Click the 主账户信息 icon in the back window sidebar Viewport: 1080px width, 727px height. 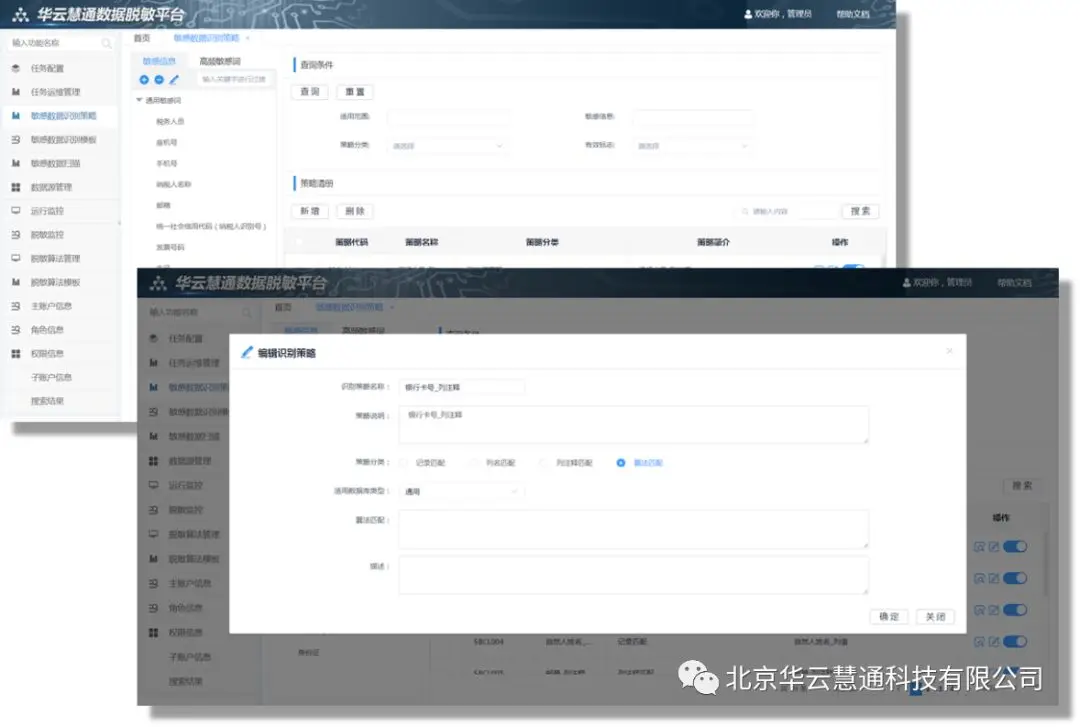(16, 306)
